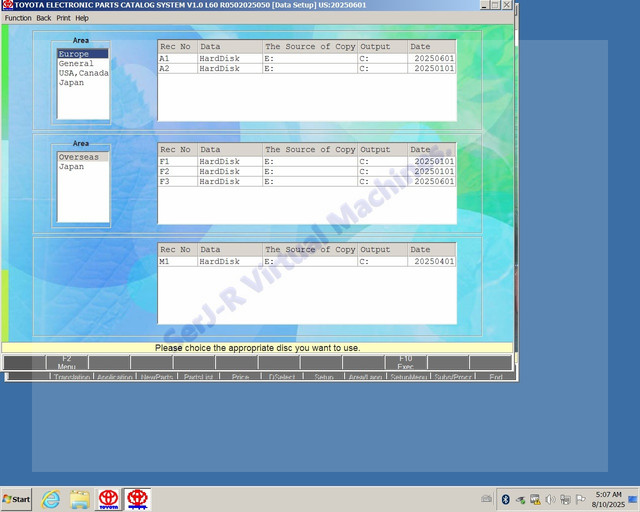This screenshot has width=640, height=512.
Task: Select the F2 record row
Action: [307, 171]
